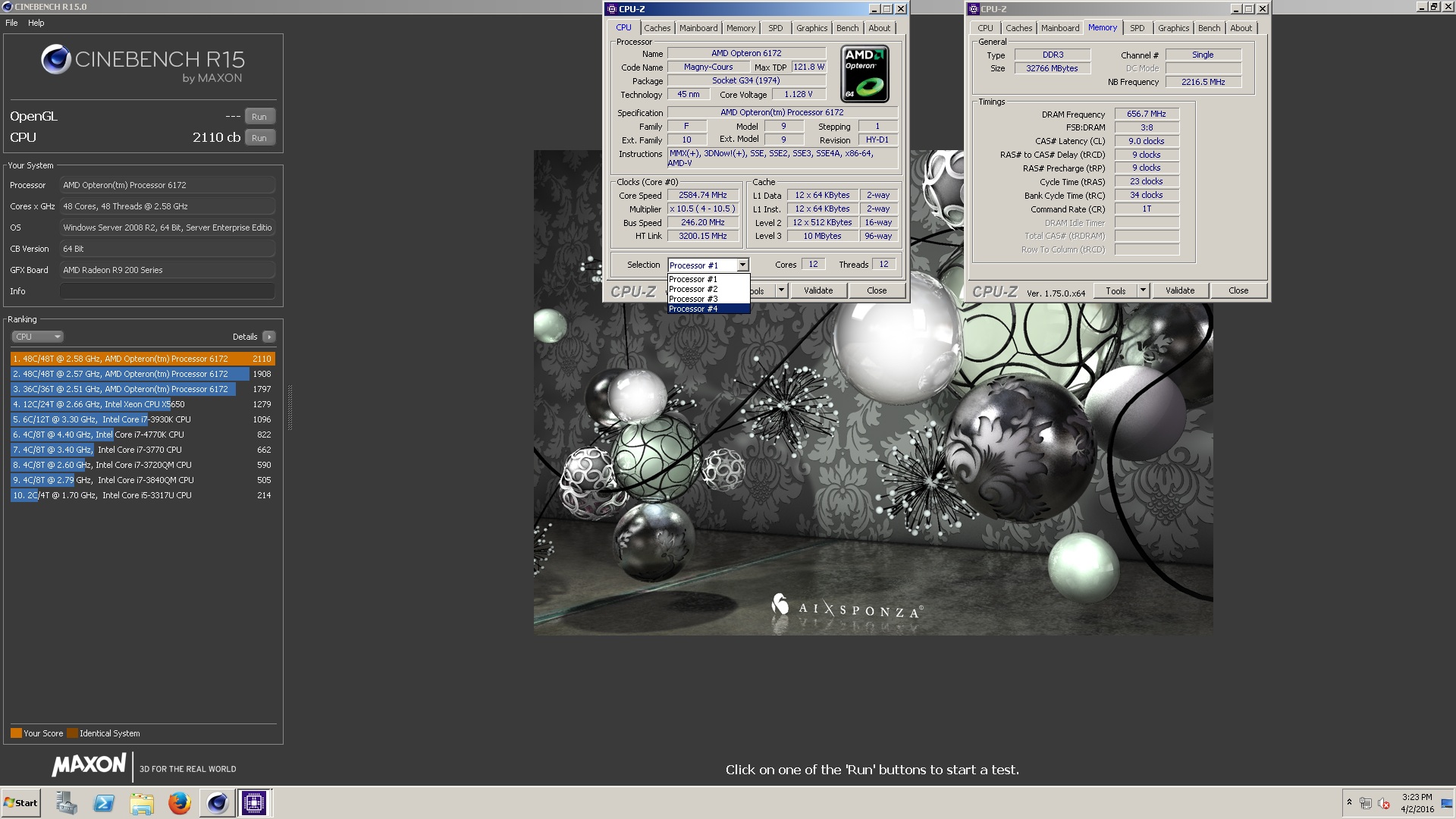This screenshot has width=1456, height=819.
Task: Click the CPU-Z title bar icon, left window
Action: click(x=611, y=9)
